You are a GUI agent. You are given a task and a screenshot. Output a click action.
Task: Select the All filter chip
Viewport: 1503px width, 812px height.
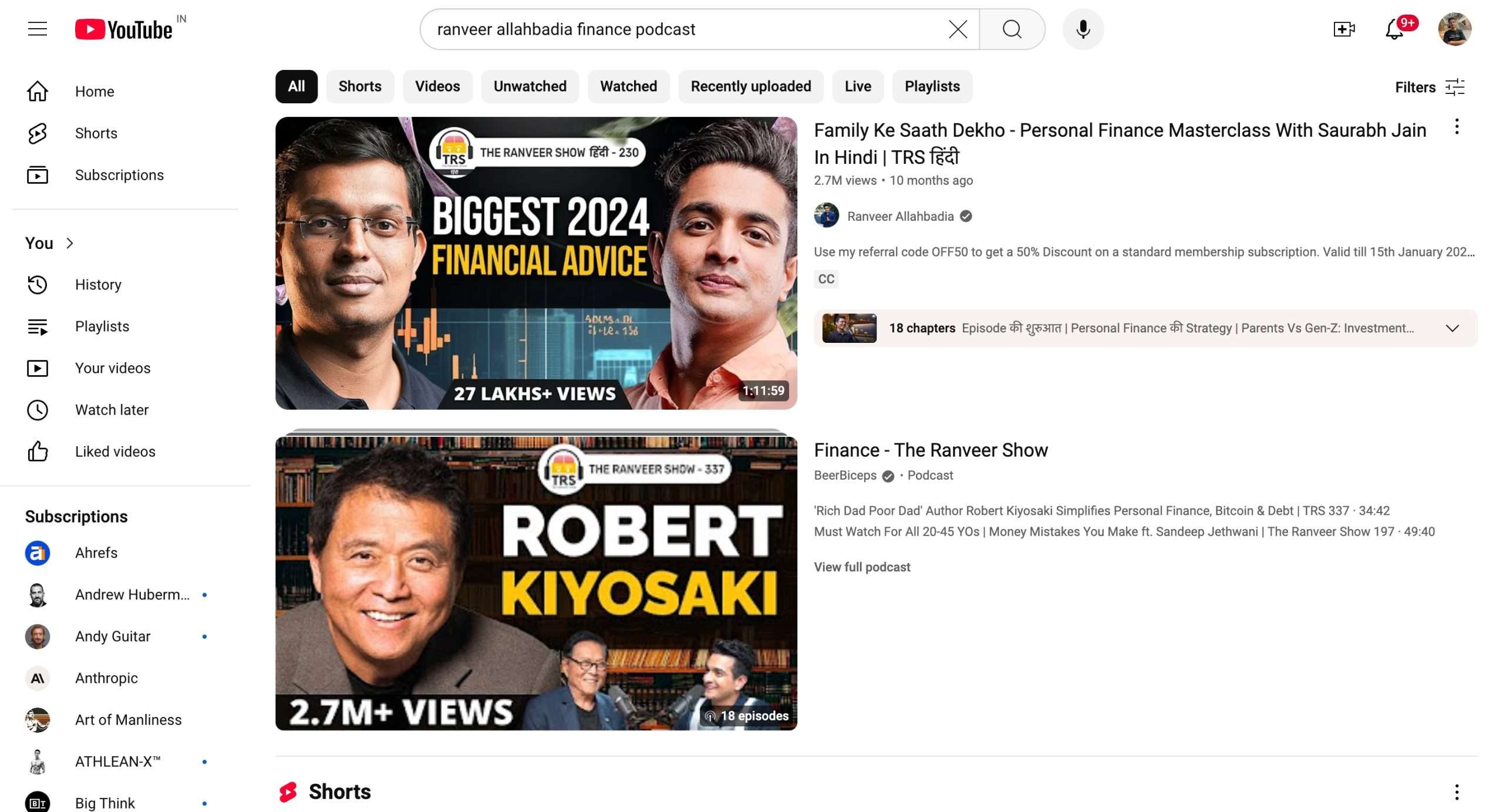point(296,86)
